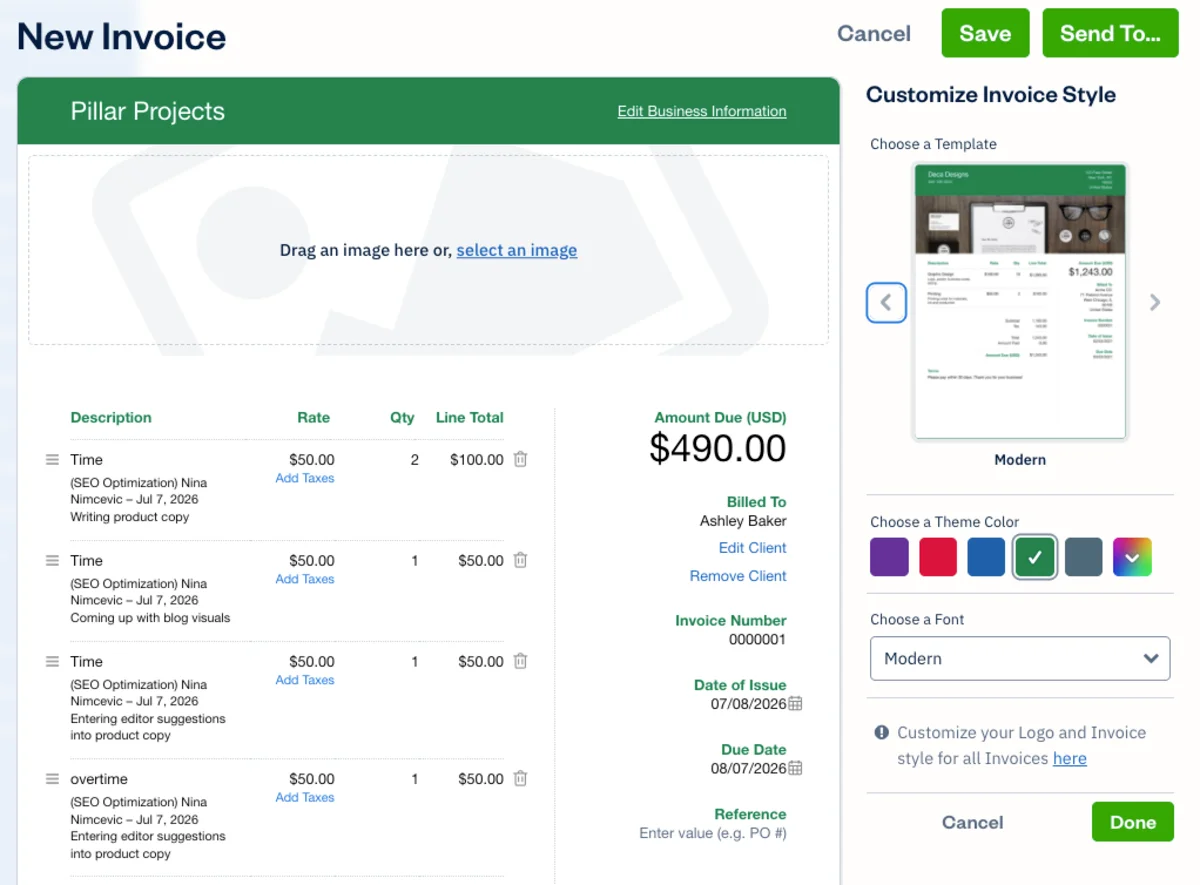Image resolution: width=1200 pixels, height=885 pixels.
Task: Go to previous invoice template
Action: pos(886,302)
